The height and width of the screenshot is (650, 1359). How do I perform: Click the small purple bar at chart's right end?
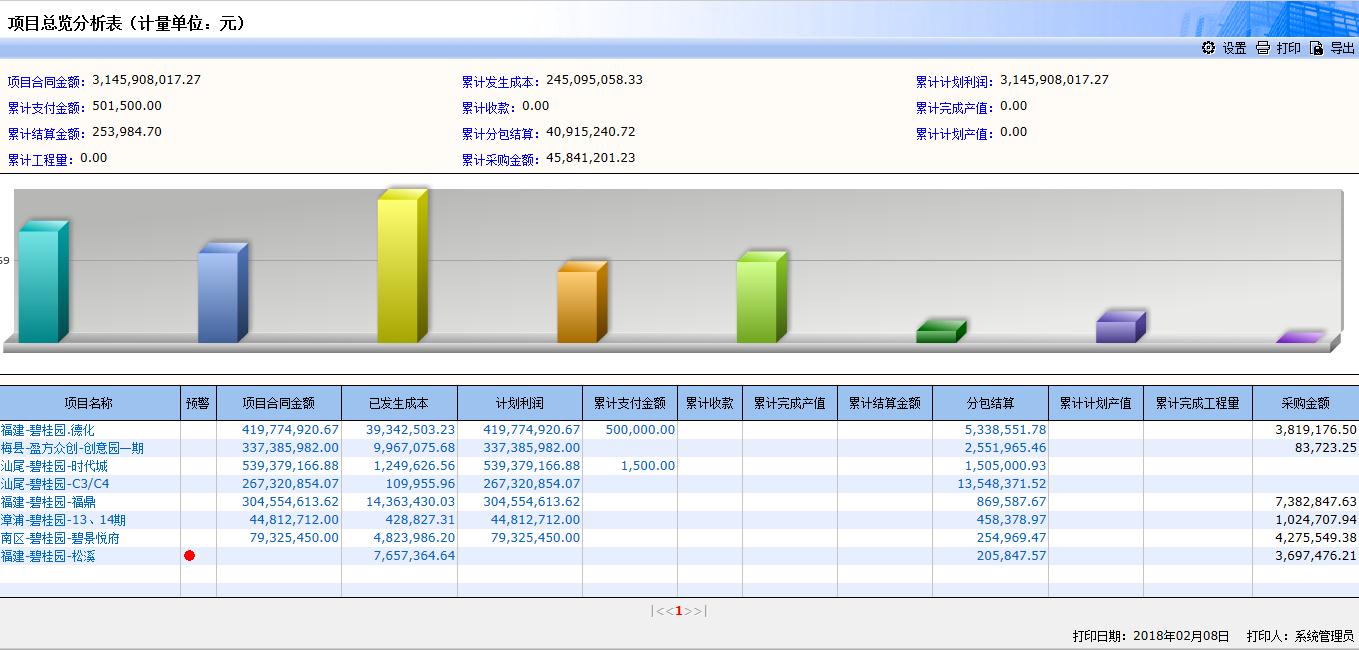[1298, 338]
